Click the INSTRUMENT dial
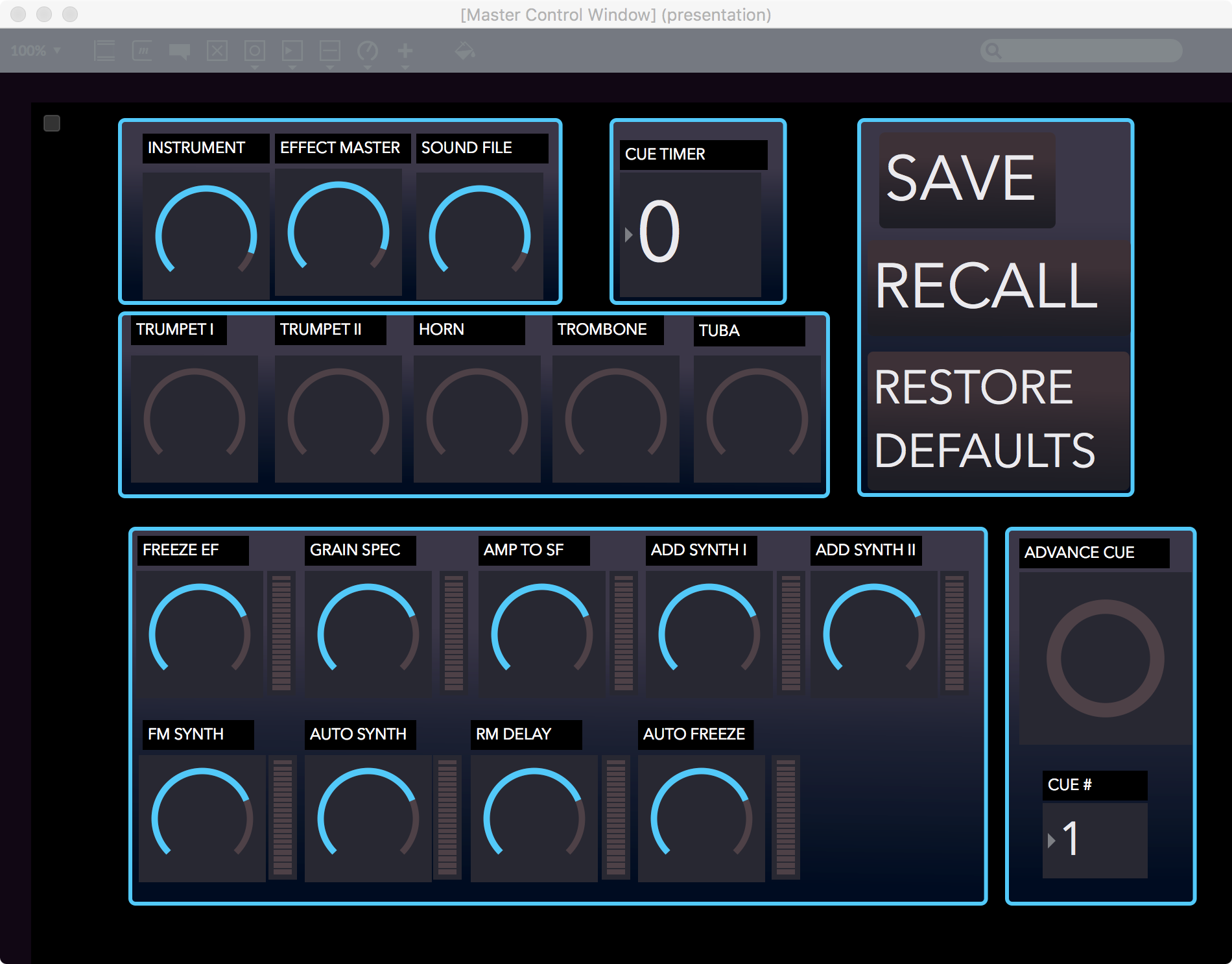The image size is (1232, 964). click(x=206, y=235)
